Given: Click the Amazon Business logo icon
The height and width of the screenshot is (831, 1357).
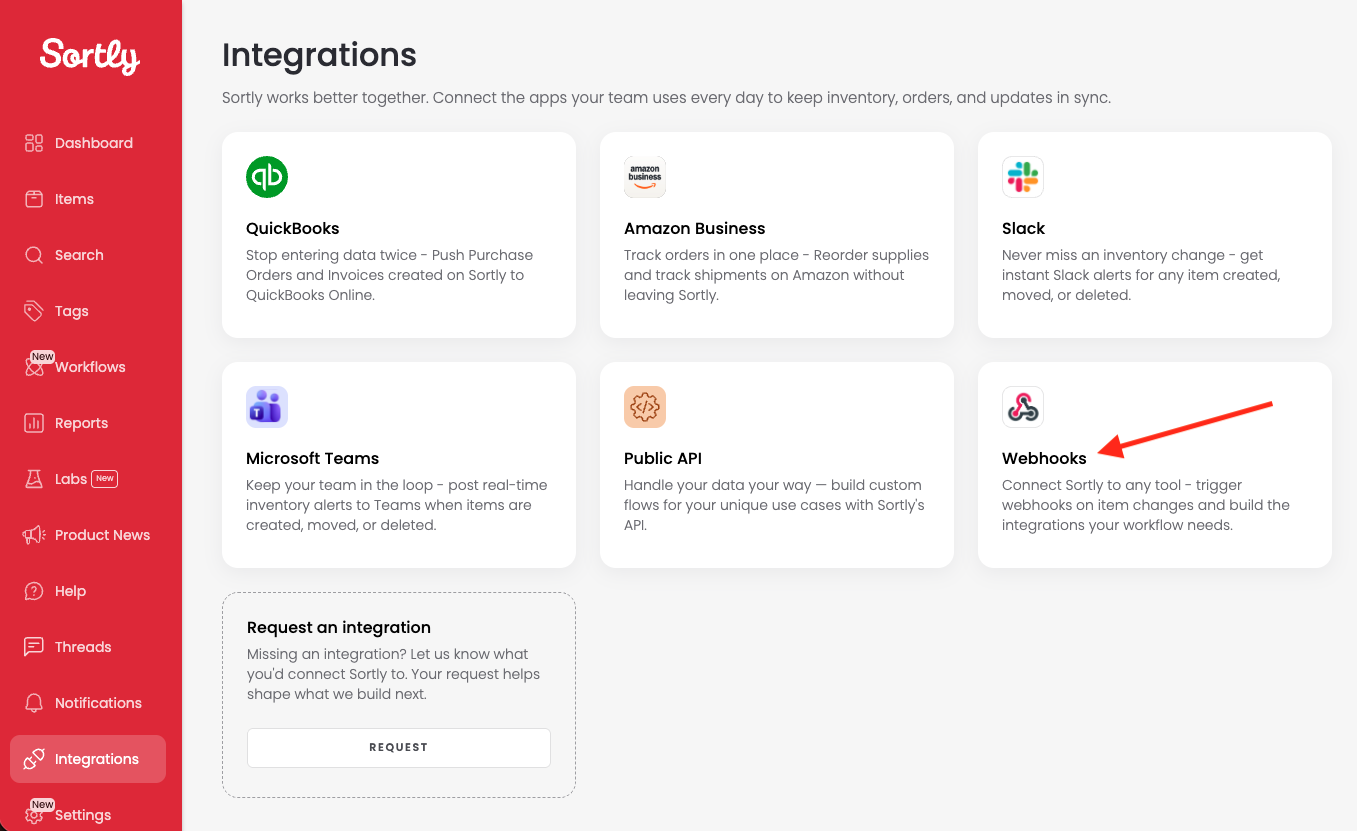Looking at the screenshot, I should point(645,177).
